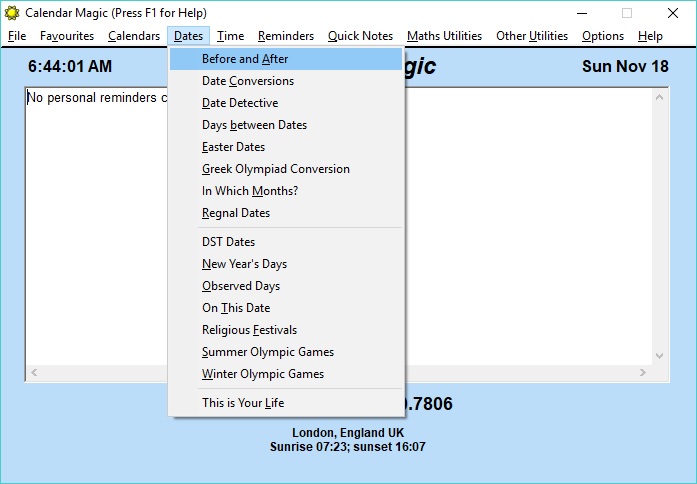Choose On This Date item

[x=236, y=308]
